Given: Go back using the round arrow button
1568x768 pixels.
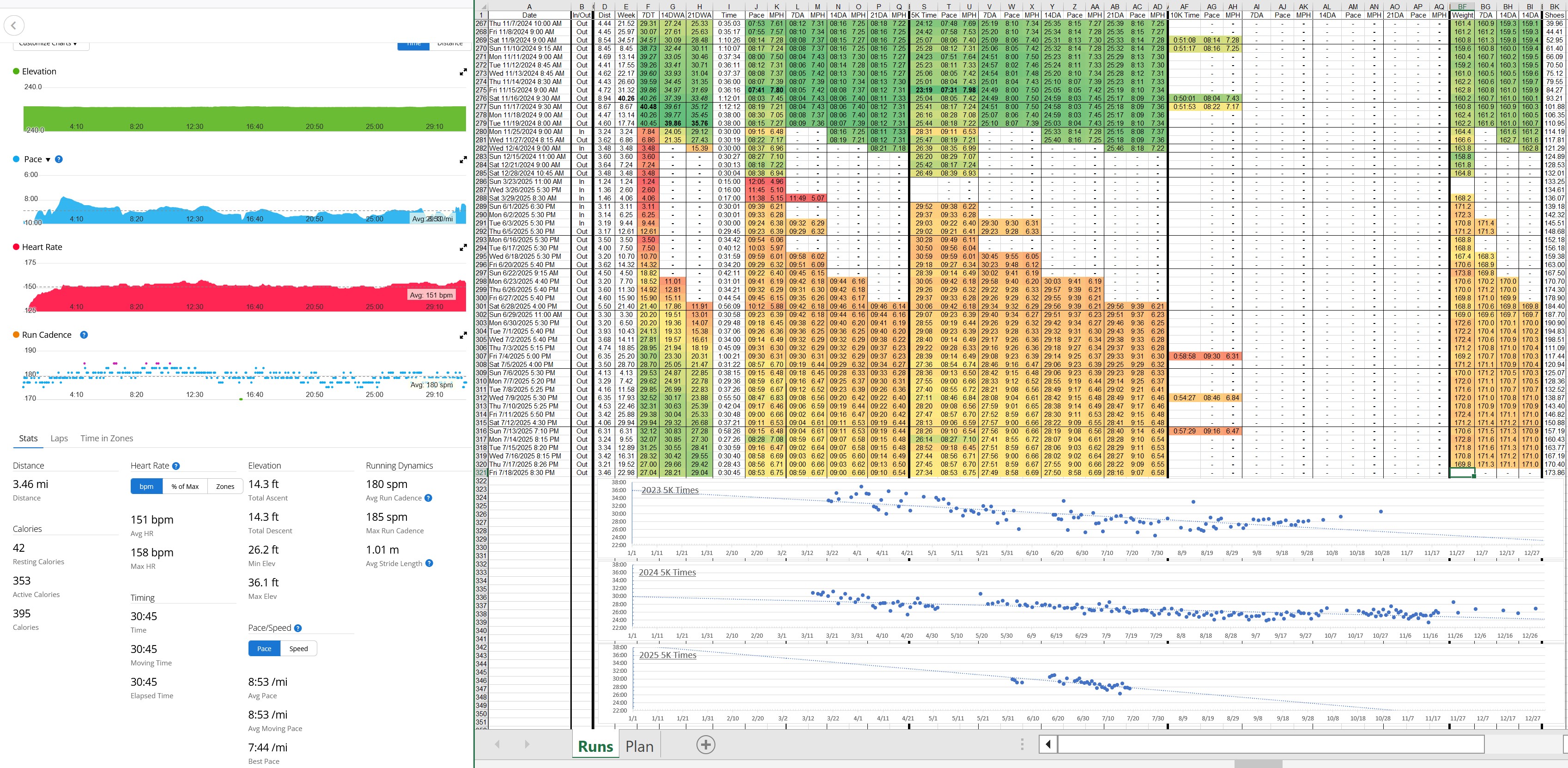Looking at the screenshot, I should [x=14, y=25].
